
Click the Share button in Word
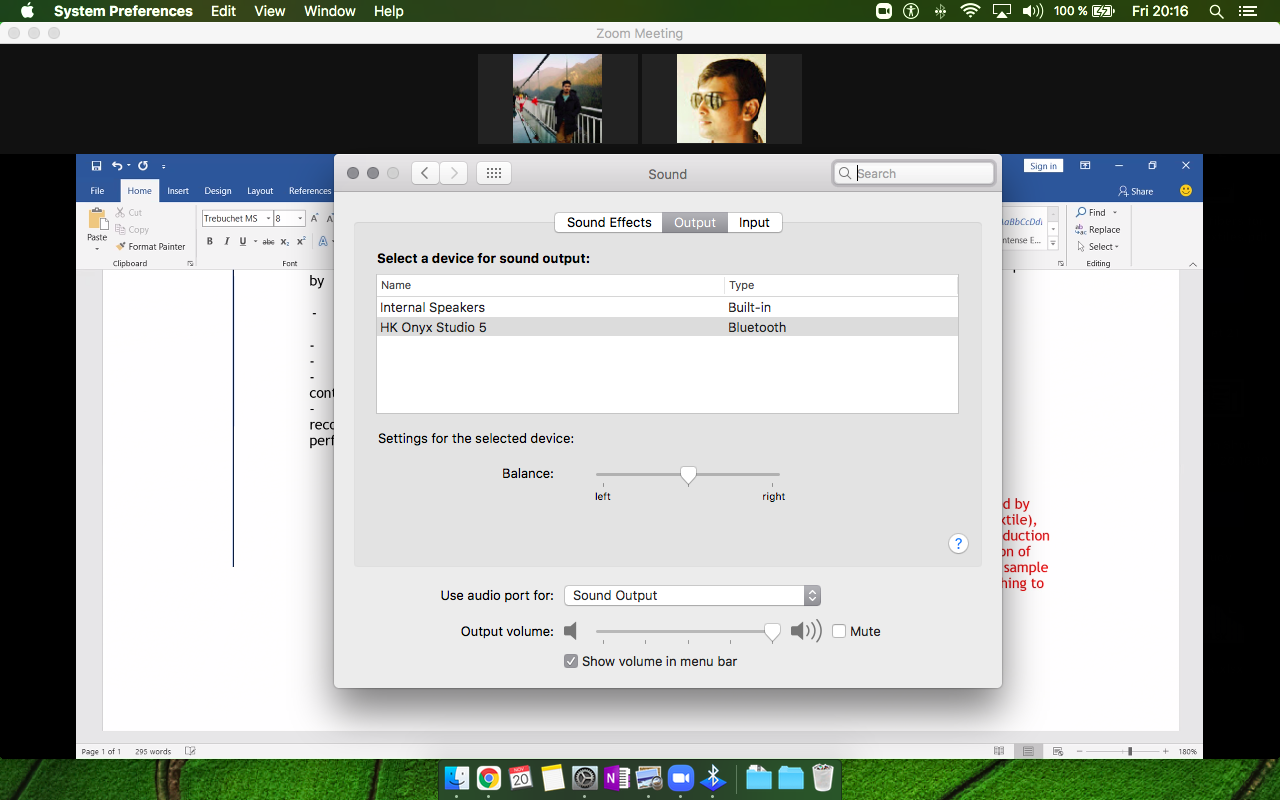tap(1136, 191)
